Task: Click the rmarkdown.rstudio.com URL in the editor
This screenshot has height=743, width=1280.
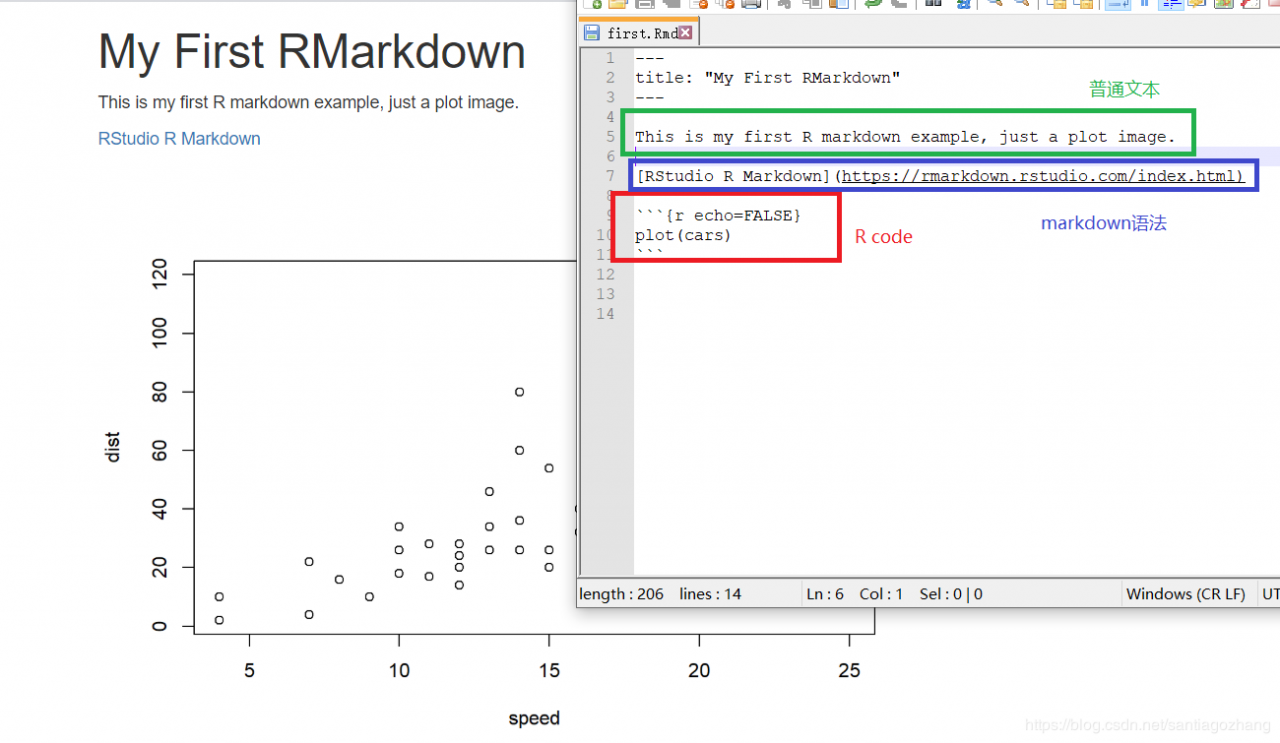Action: pyautogui.click(x=1040, y=176)
